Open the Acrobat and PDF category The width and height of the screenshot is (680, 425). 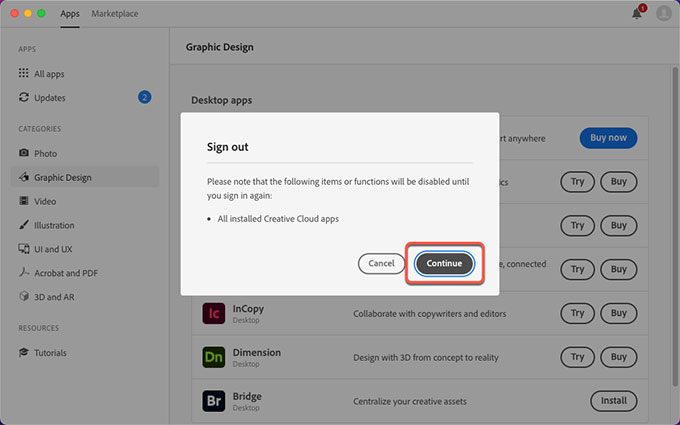65,273
